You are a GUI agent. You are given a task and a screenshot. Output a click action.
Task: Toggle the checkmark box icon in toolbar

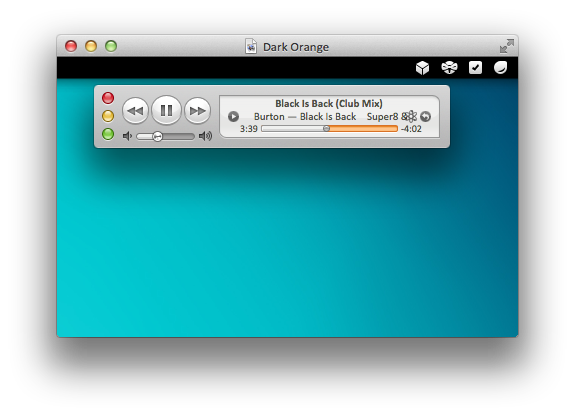point(475,67)
